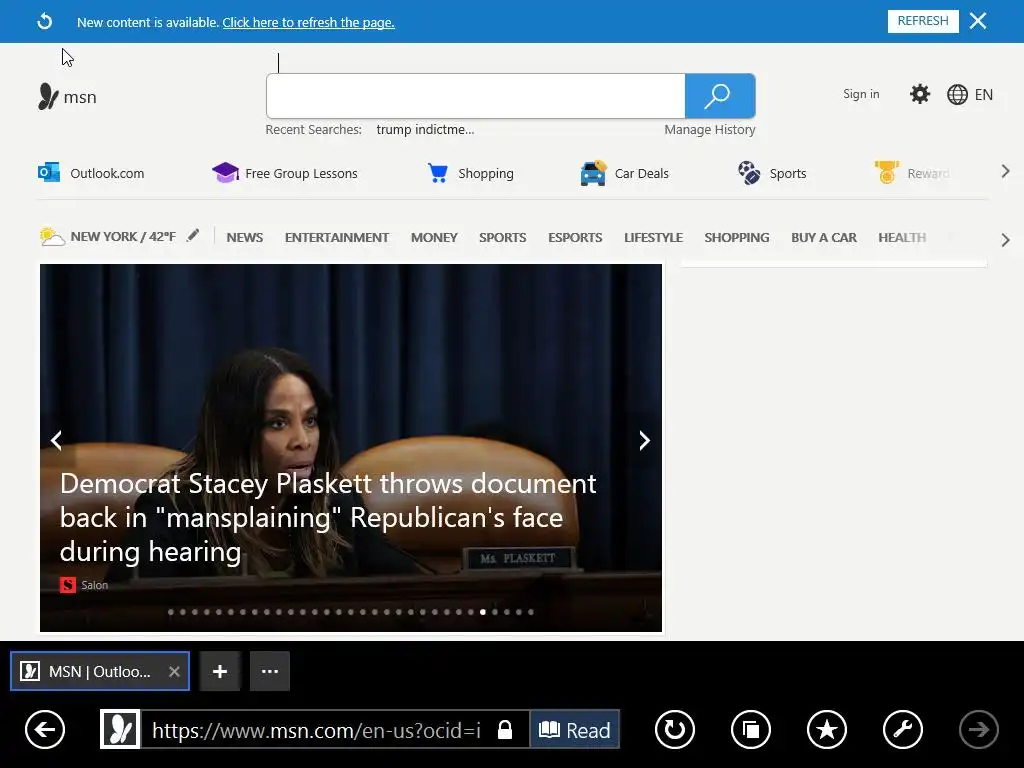Click the 'Click here to refresh the page' link
Viewport: 1024px width, 768px height.
click(x=308, y=22)
